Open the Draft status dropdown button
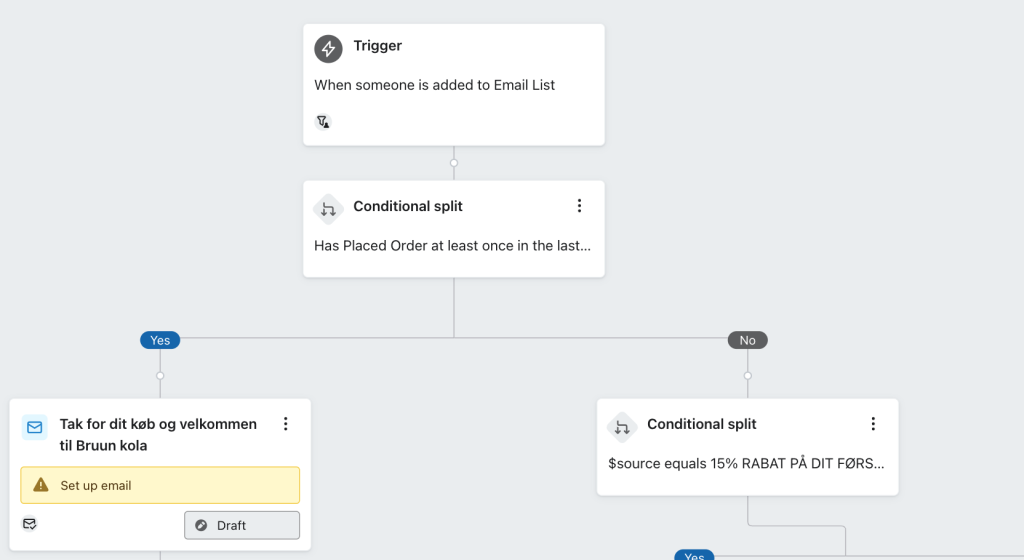Image resolution: width=1024 pixels, height=560 pixels. (242, 525)
